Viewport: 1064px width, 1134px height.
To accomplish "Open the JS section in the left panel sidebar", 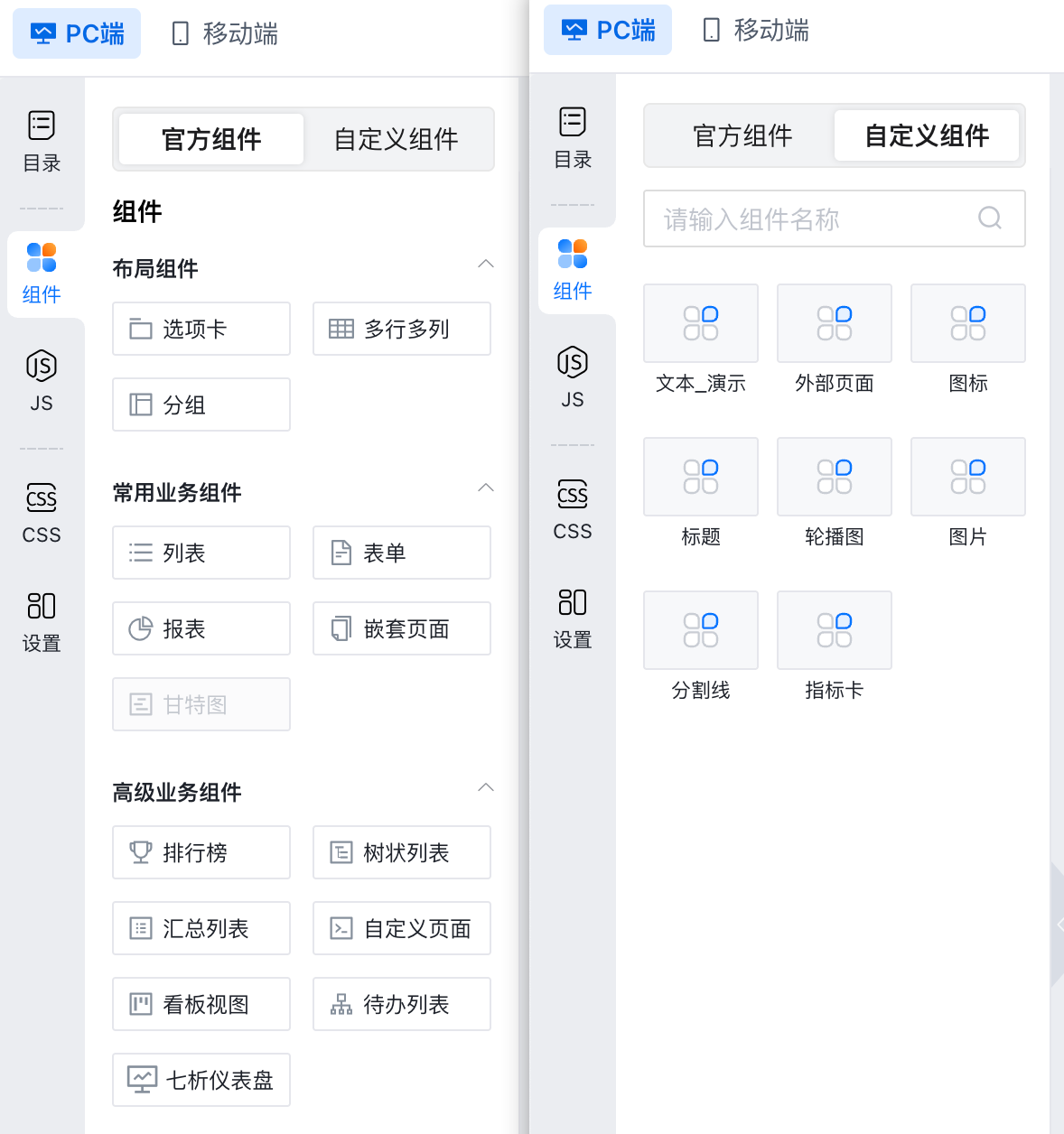I will pos(42,381).
